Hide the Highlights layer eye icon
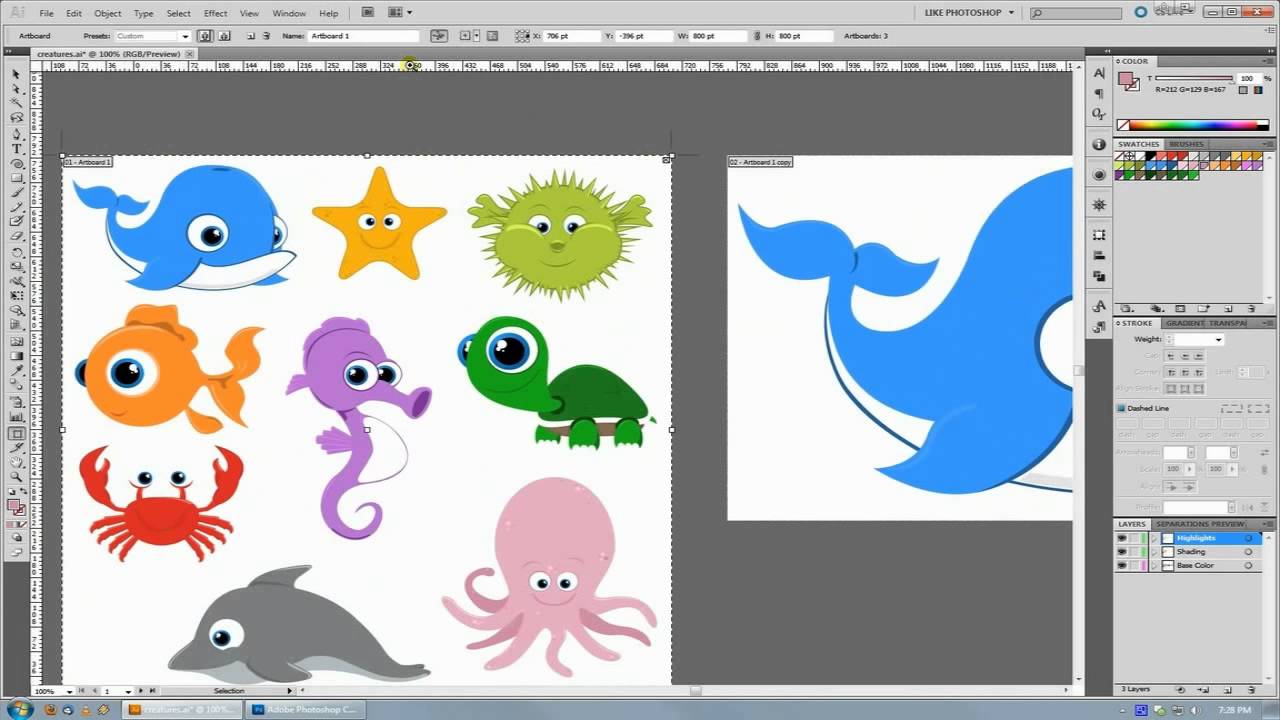The image size is (1280, 720). 1121,538
